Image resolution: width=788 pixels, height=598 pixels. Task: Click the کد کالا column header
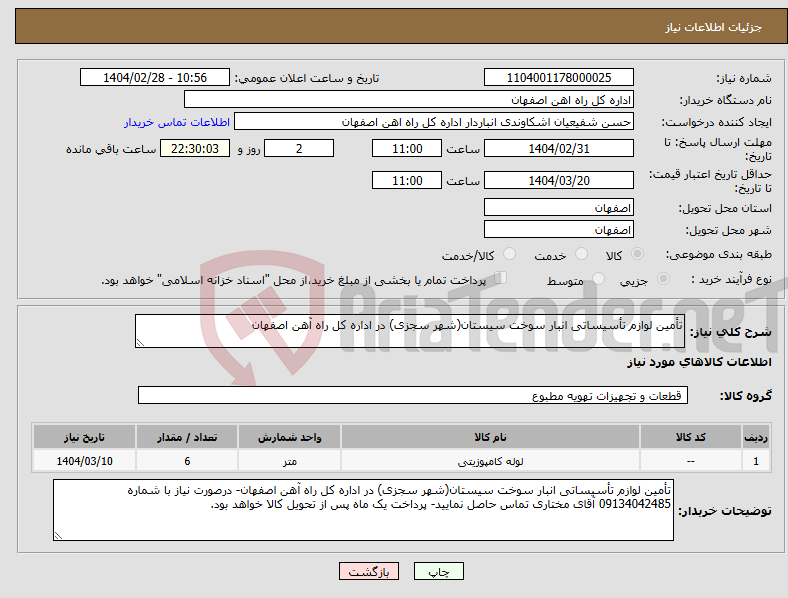tap(691, 437)
